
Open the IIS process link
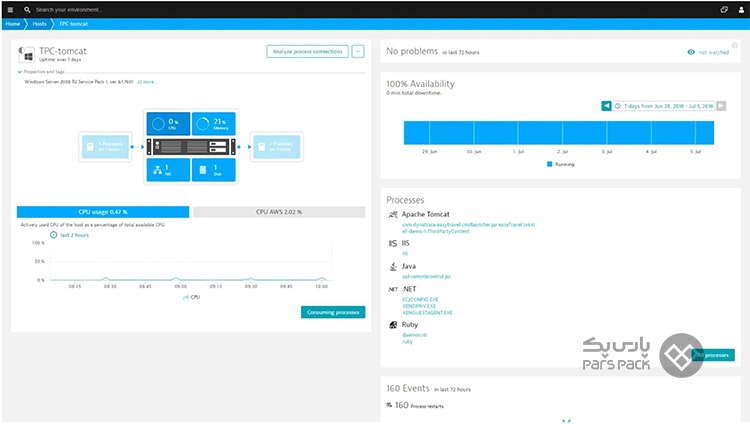pos(405,254)
